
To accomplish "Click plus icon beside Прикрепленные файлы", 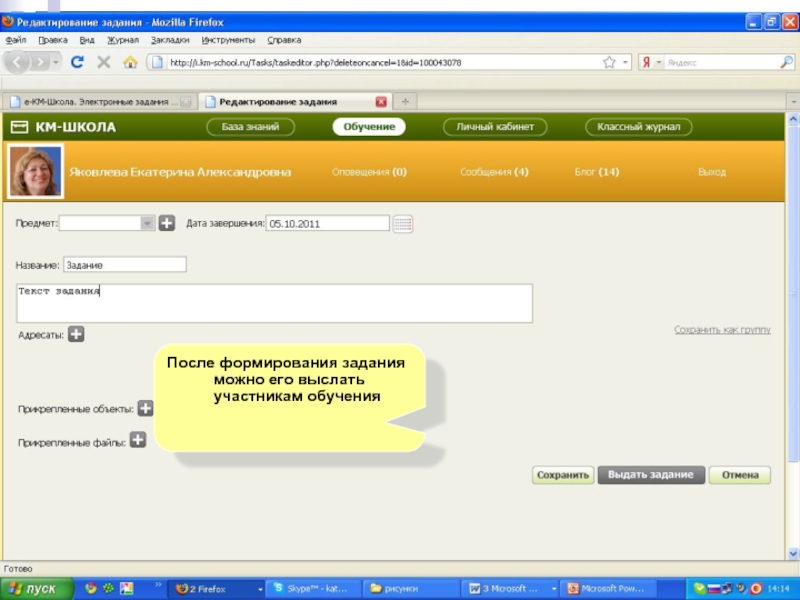I will [138, 440].
